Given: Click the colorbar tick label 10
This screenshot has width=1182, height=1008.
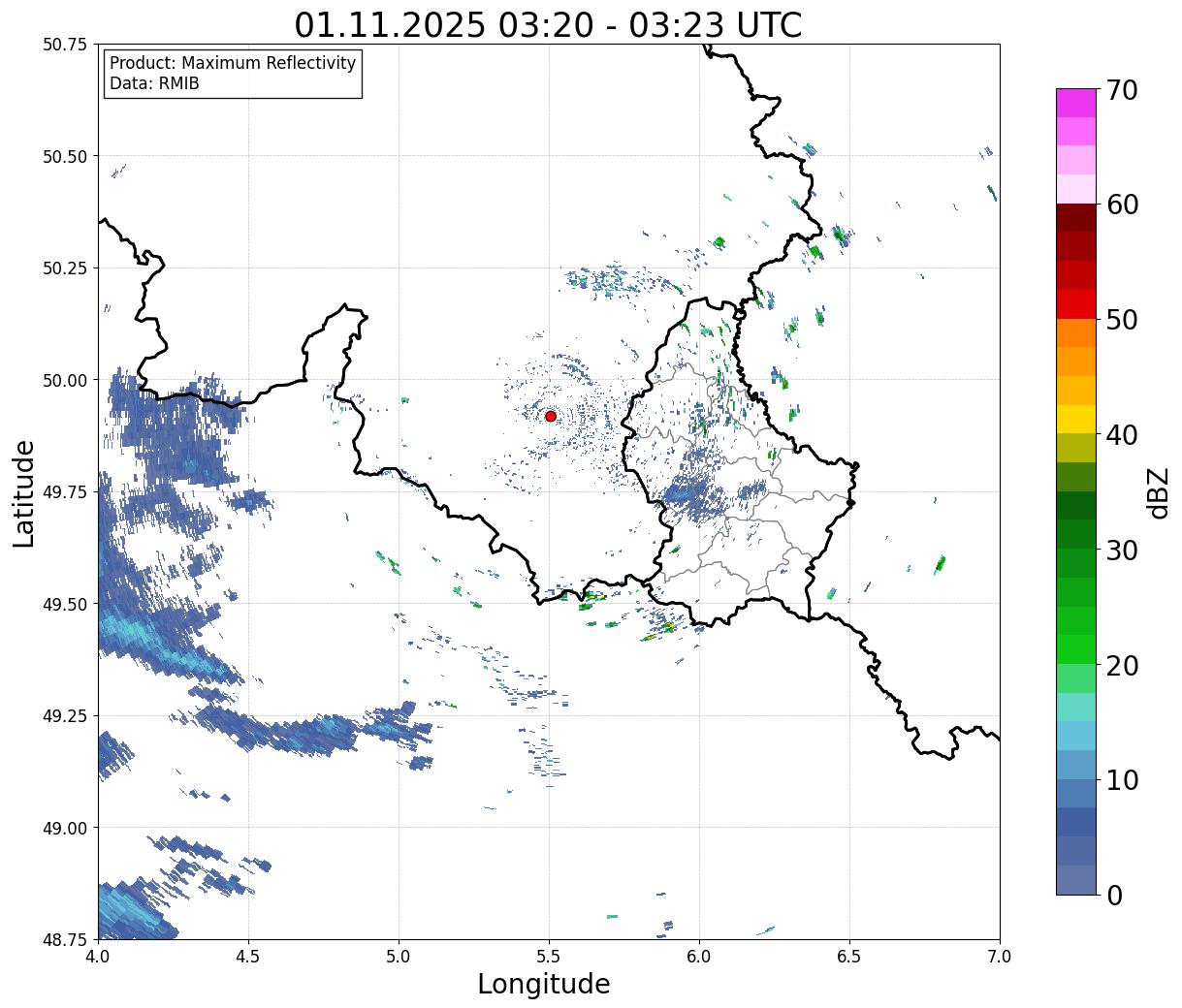Looking at the screenshot, I should coord(1122,780).
